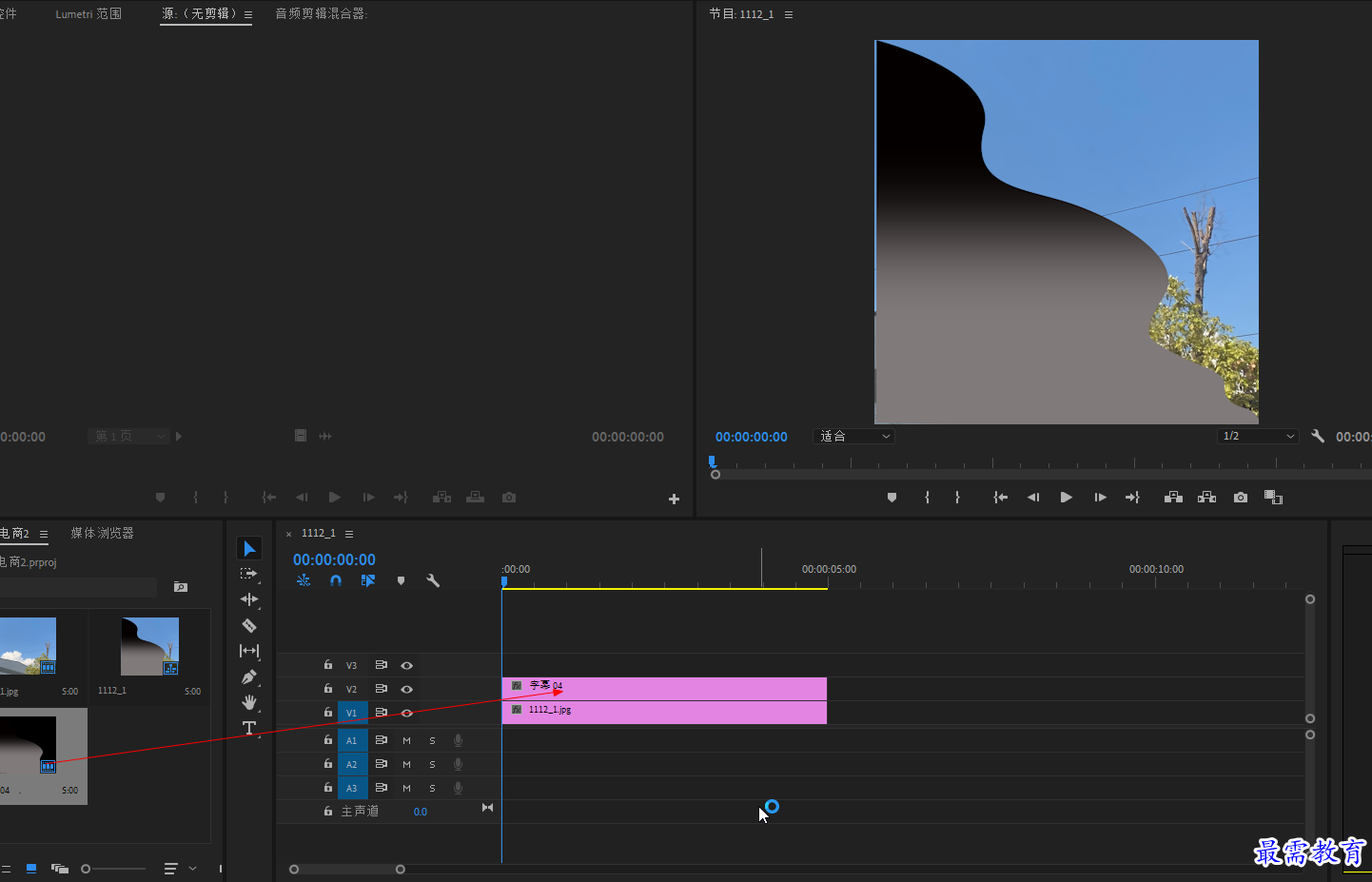Solo audio track A2
Image resolution: width=1372 pixels, height=882 pixels.
point(432,764)
